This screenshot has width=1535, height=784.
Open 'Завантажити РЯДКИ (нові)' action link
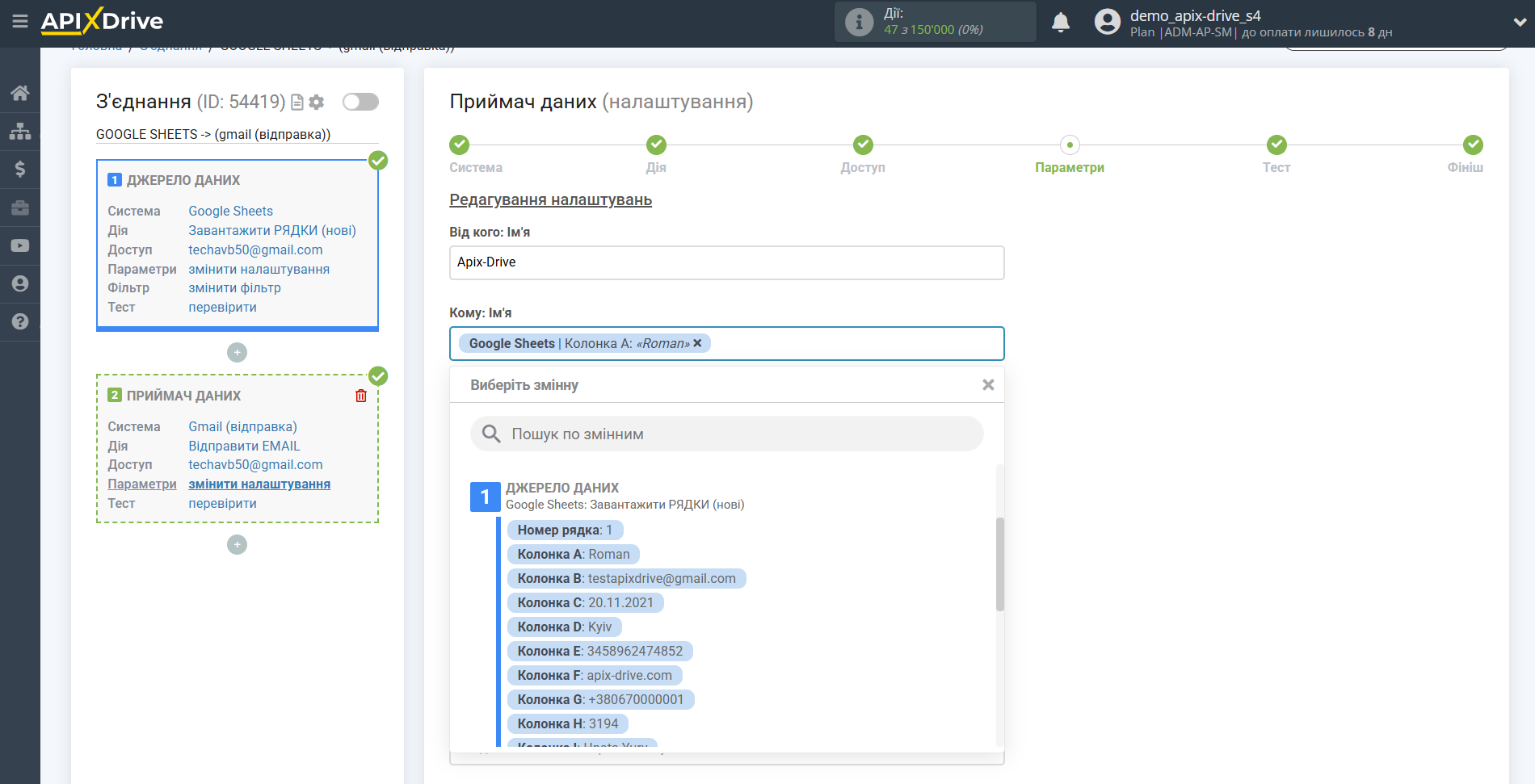click(x=272, y=230)
